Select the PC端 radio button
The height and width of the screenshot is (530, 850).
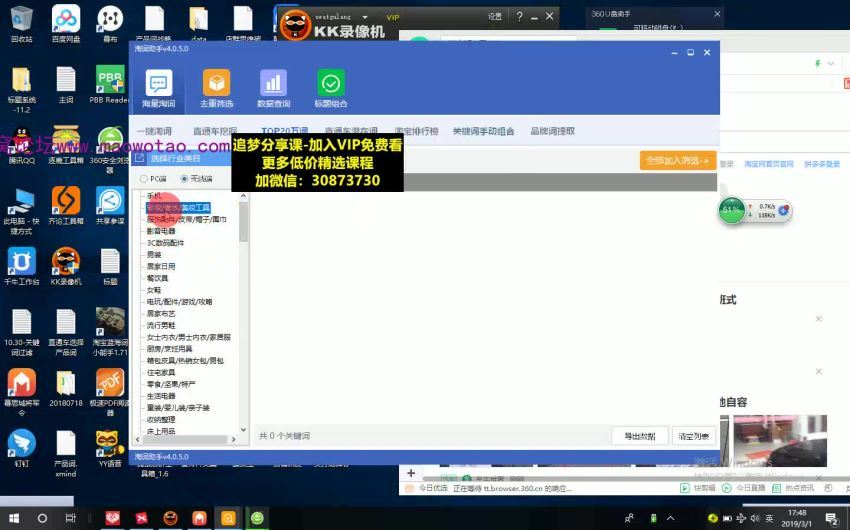click(144, 178)
